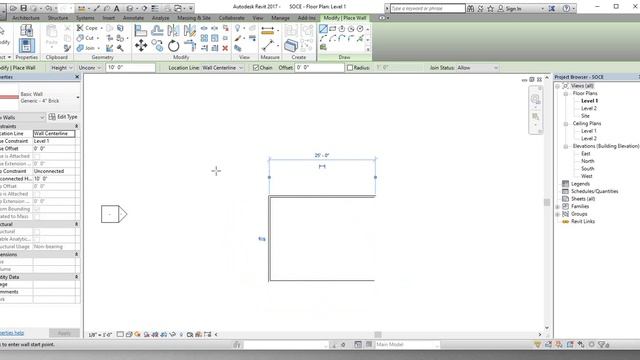Collapse the Ceiling Plans tree node
The width and height of the screenshot is (640, 360).
(x=566, y=124)
